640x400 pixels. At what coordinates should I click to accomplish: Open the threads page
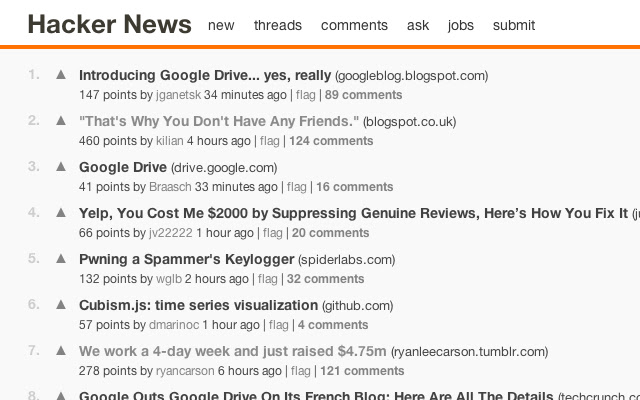point(278,25)
